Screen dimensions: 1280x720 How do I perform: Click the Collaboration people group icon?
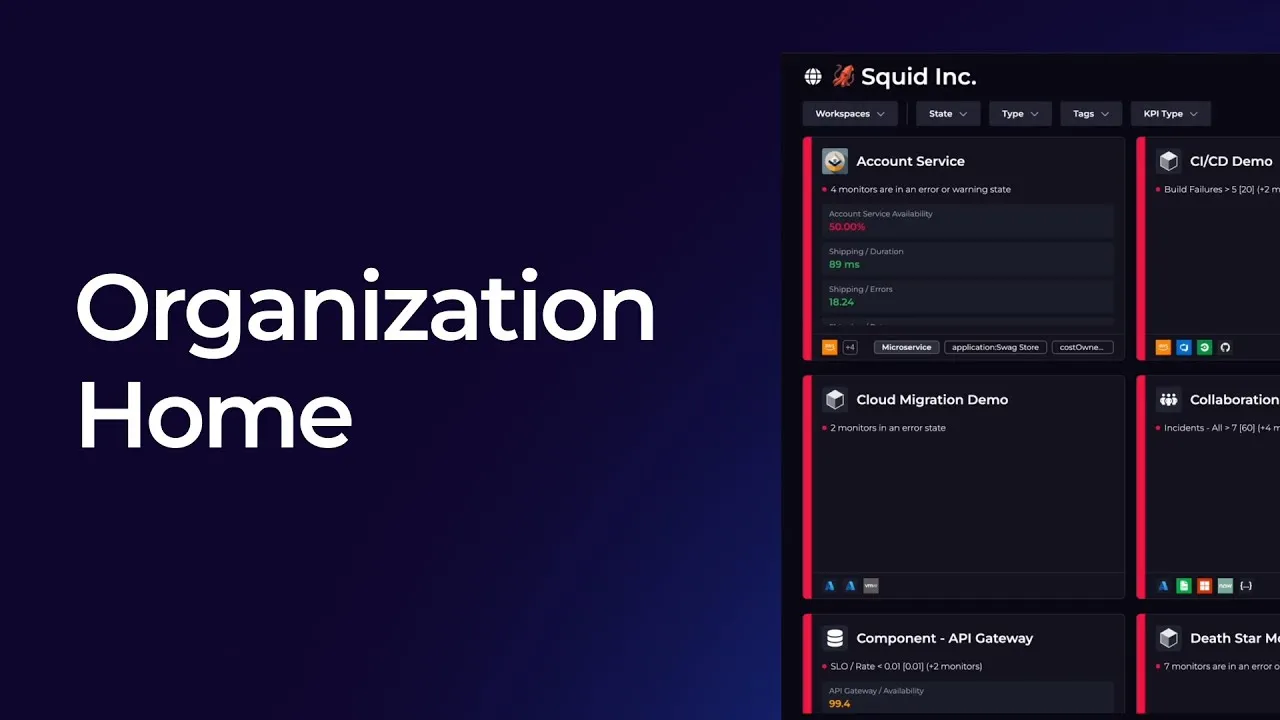coord(1168,400)
